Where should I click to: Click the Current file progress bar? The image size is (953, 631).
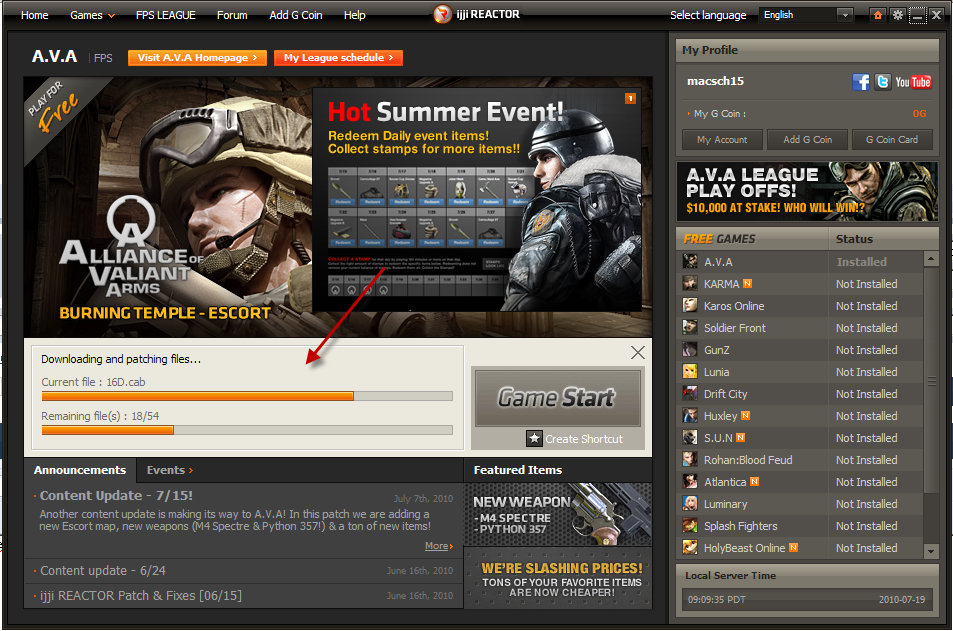point(247,396)
